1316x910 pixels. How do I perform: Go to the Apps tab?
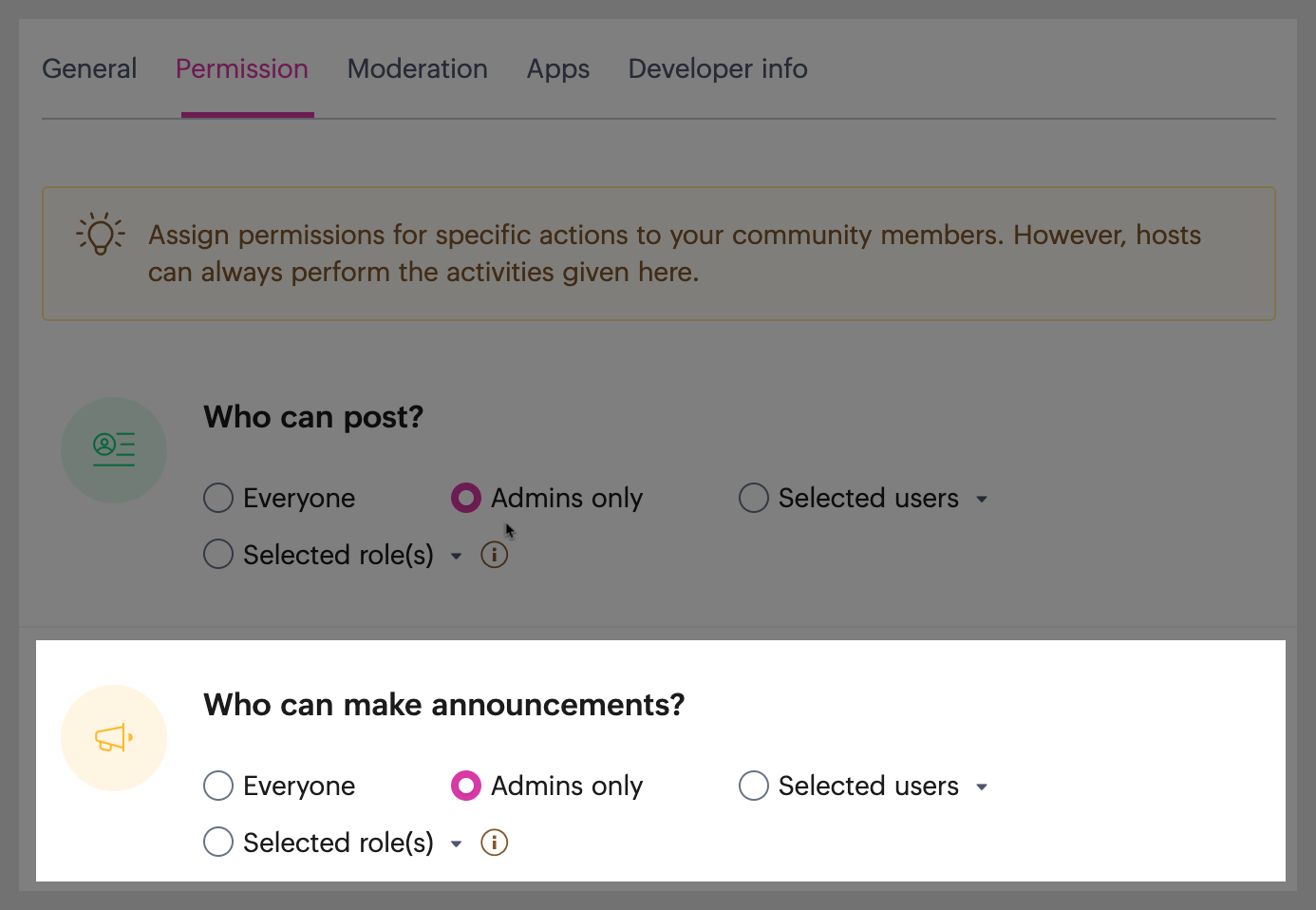point(558,69)
